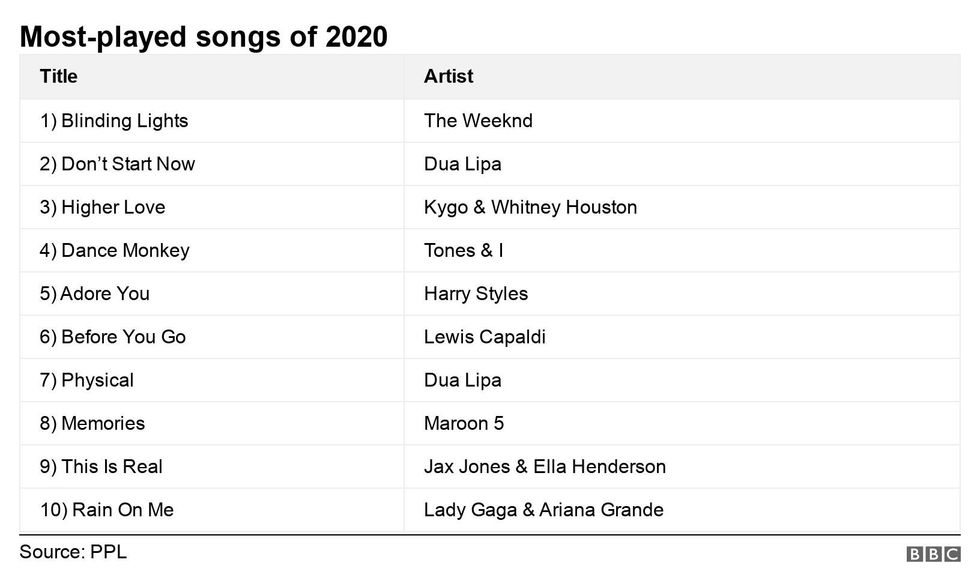Select the Memories song title
The image size is (980, 587).
pyautogui.click(x=92, y=423)
